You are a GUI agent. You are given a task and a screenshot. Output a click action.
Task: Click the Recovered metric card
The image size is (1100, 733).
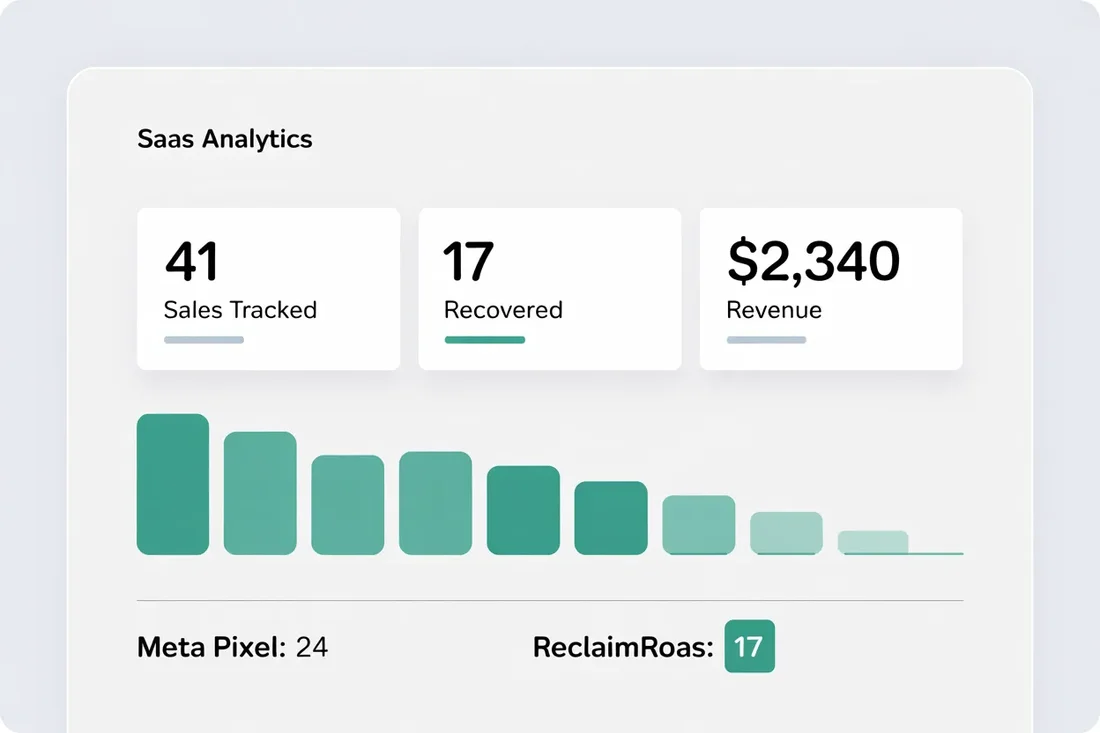click(x=550, y=287)
